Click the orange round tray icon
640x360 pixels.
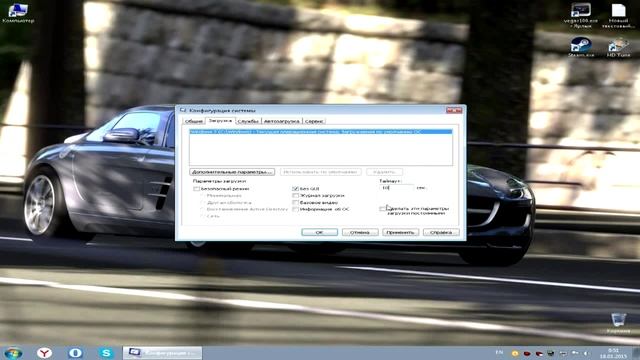coord(515,353)
